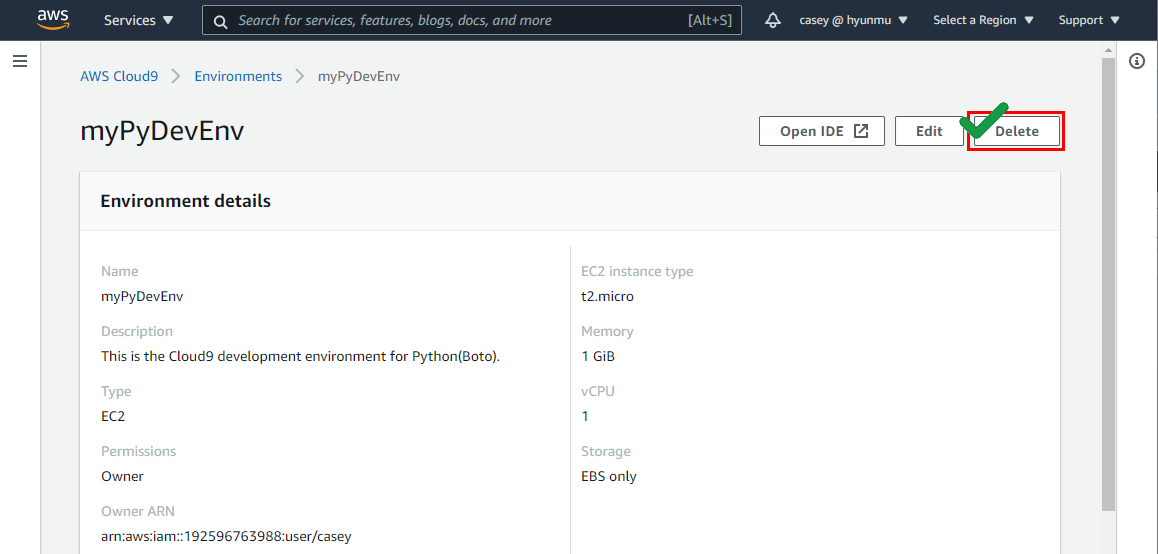The width and height of the screenshot is (1158, 554).
Task: Focus the services search field
Action: coord(472,21)
